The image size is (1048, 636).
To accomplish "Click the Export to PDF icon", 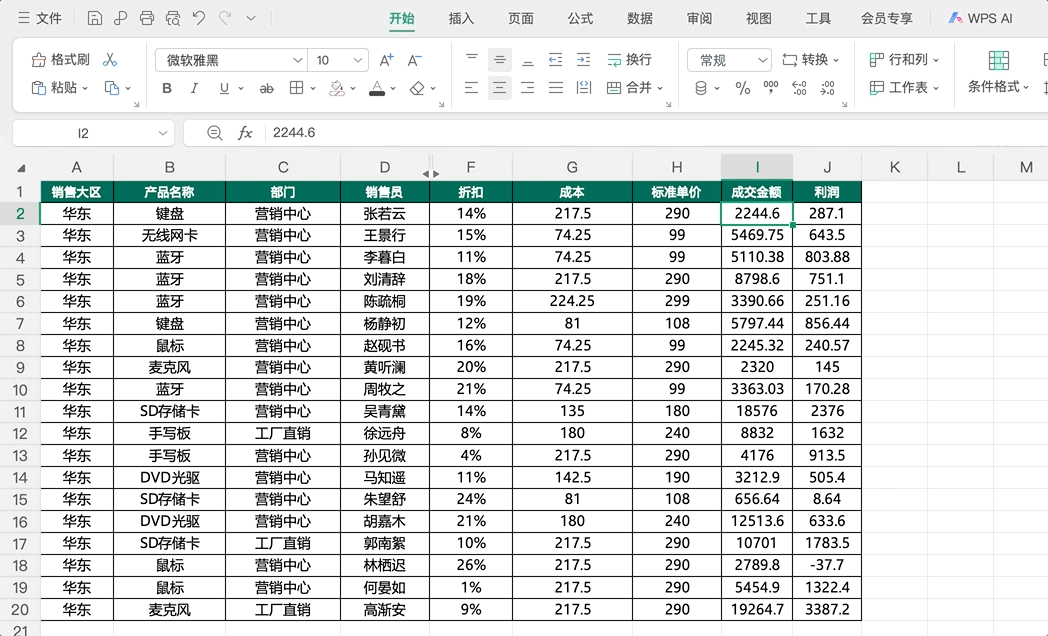I will tap(121, 18).
